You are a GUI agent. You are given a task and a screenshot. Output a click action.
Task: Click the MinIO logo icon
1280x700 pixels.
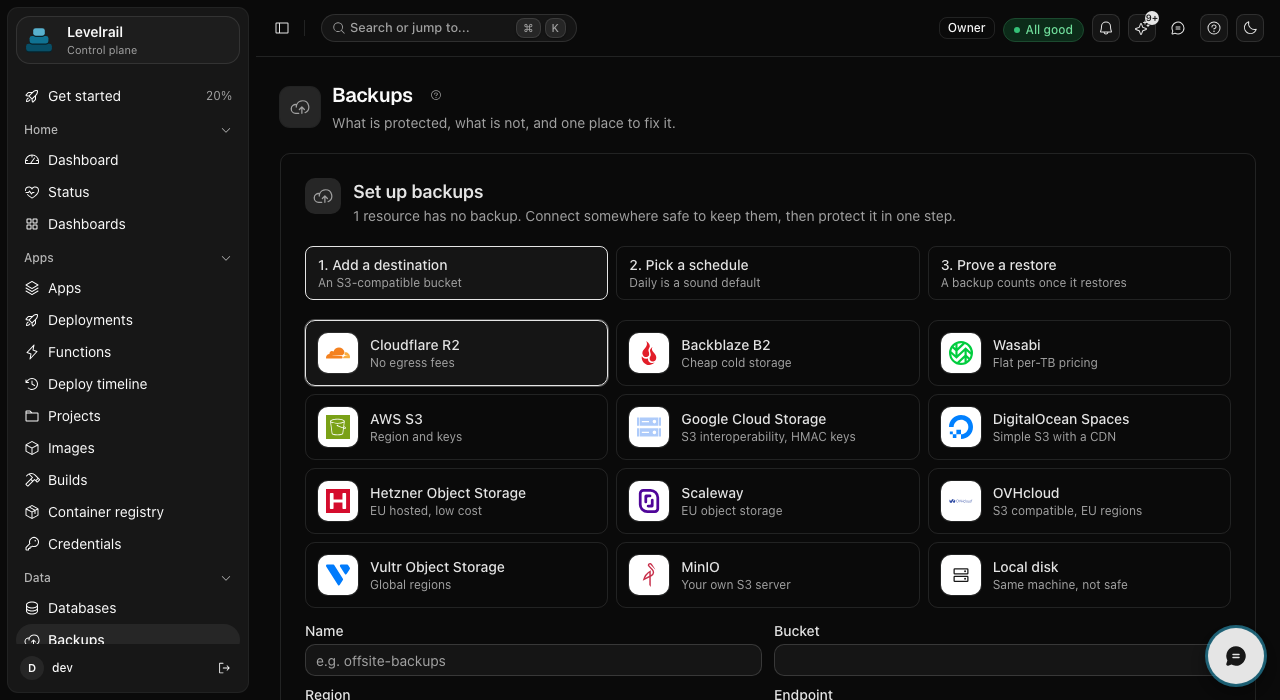point(649,575)
